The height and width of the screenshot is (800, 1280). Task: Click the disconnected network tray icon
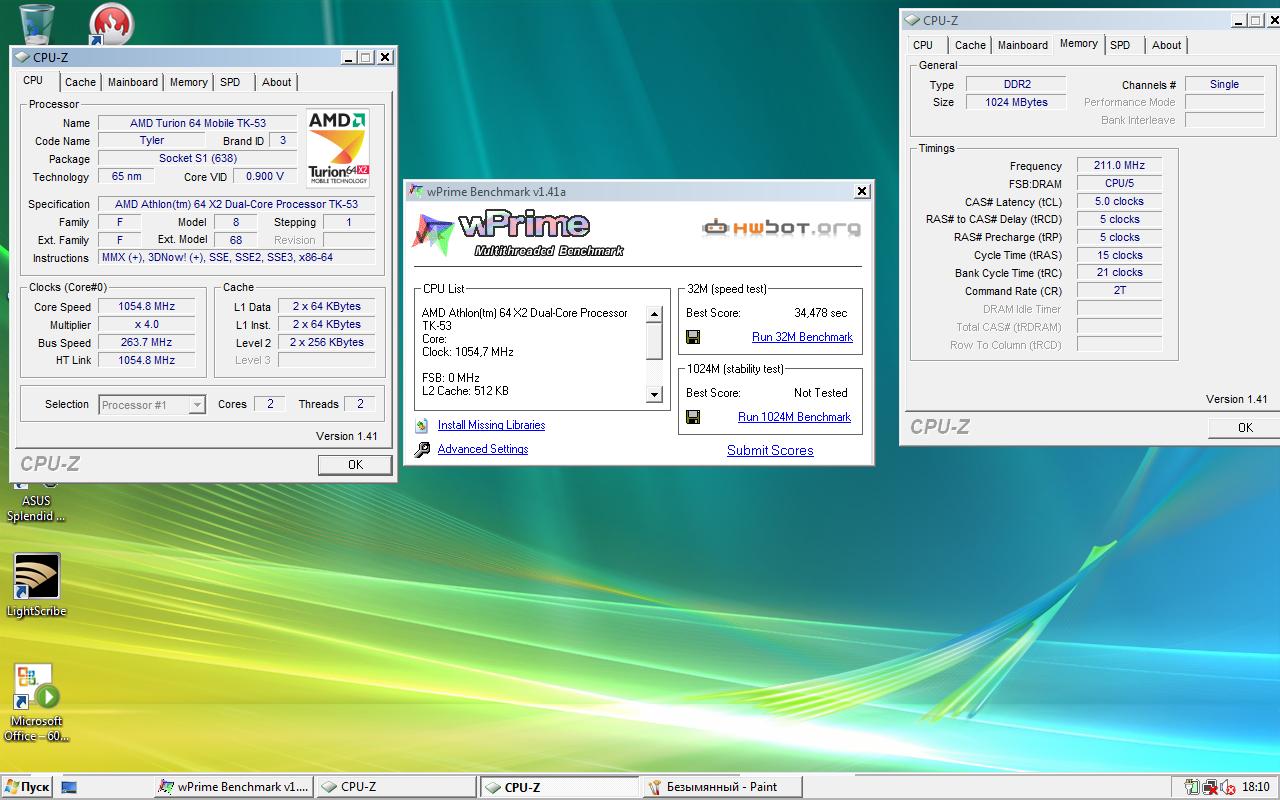1209,787
